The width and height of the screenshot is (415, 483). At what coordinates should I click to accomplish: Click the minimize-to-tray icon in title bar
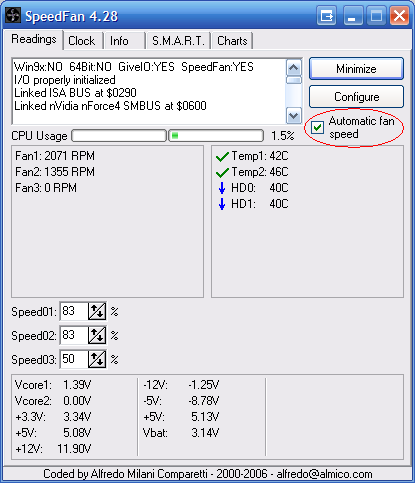[x=326, y=15]
